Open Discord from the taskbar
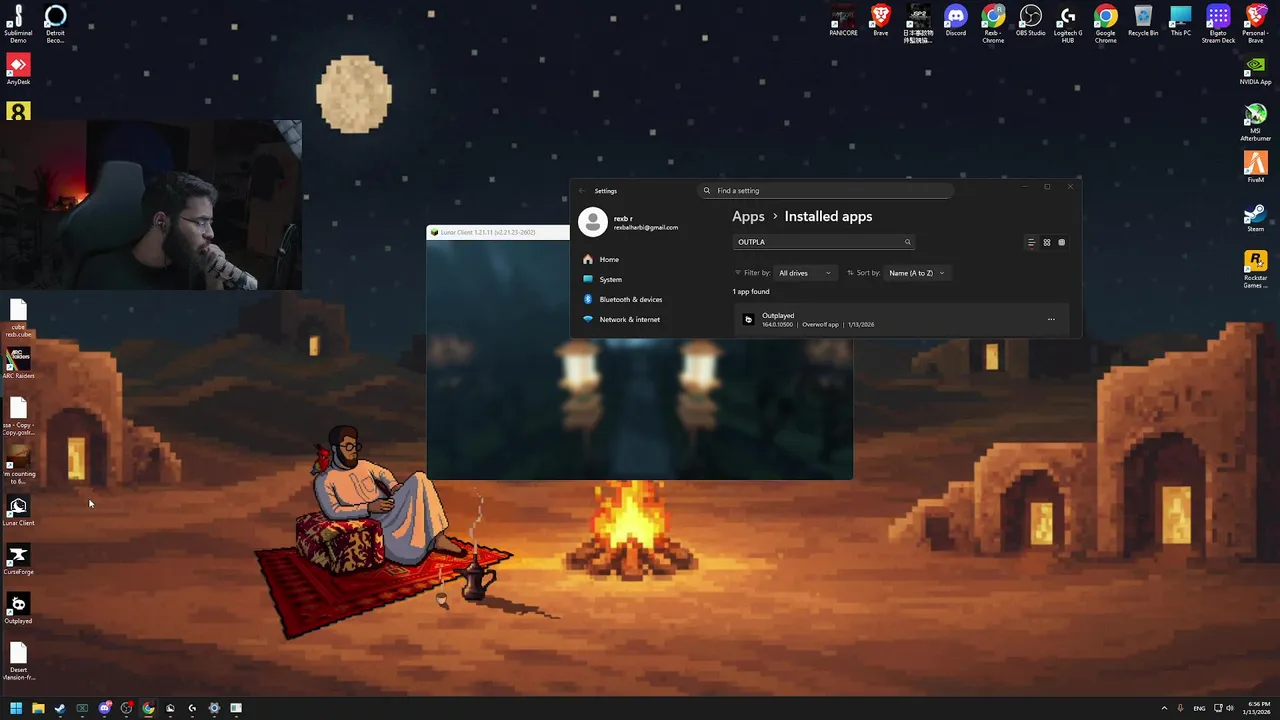 coord(104,708)
